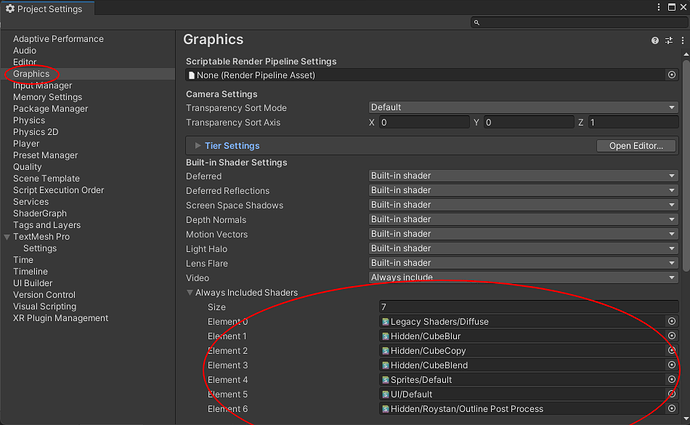Open object picker for UI/Default shader

click(x=672, y=395)
